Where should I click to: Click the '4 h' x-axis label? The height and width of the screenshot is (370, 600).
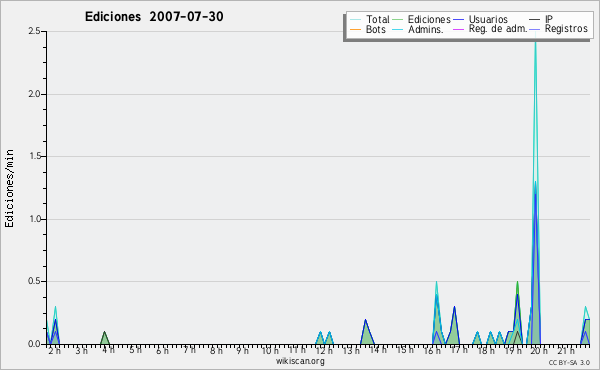click(108, 350)
